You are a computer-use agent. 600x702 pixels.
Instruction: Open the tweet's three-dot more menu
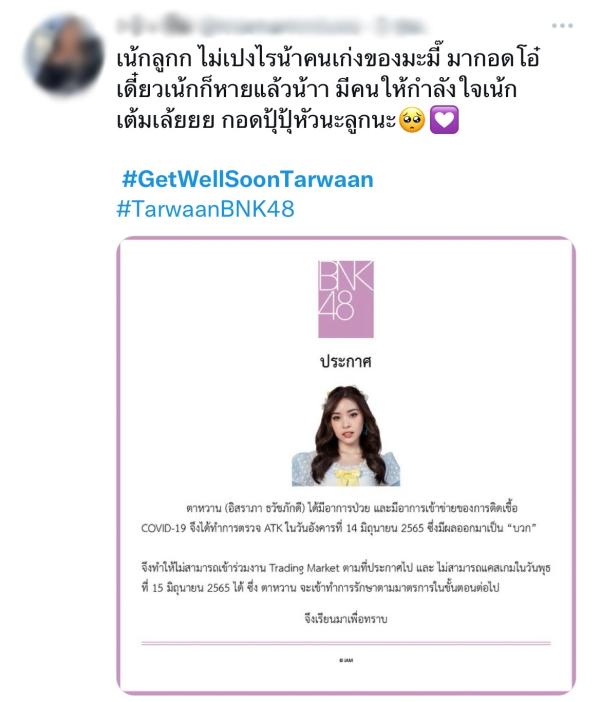(562, 26)
